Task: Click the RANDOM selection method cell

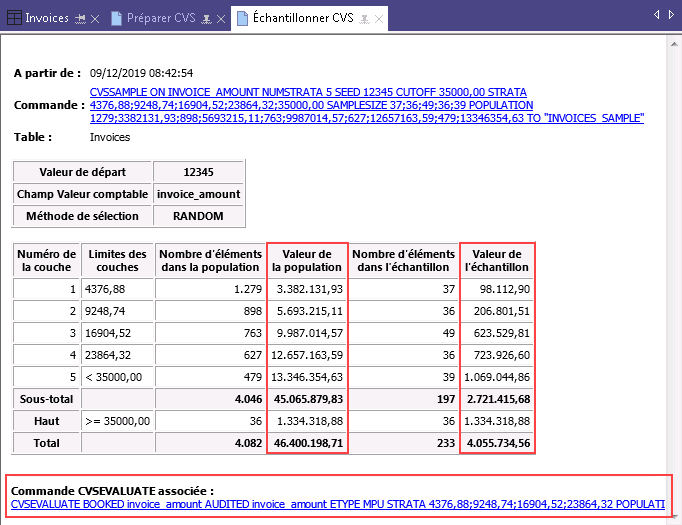Action: click(198, 215)
